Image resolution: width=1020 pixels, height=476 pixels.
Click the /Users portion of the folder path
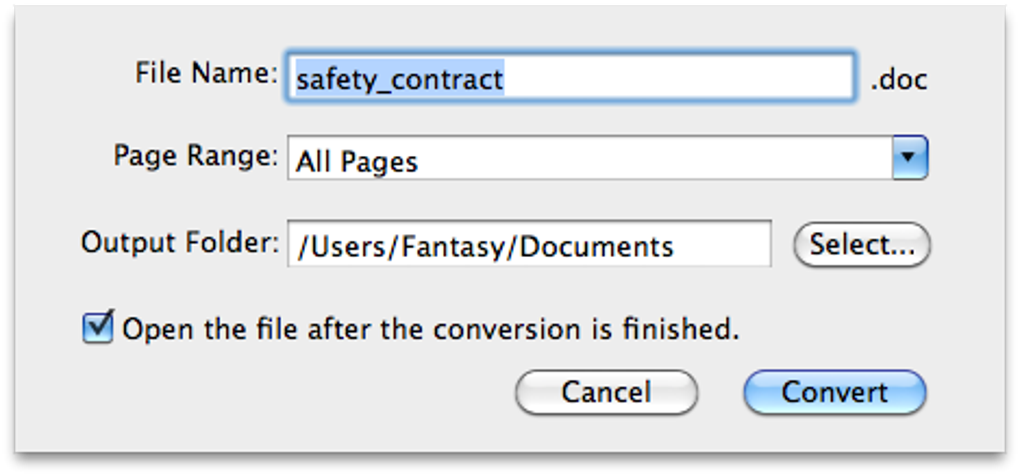pyautogui.click(x=331, y=246)
